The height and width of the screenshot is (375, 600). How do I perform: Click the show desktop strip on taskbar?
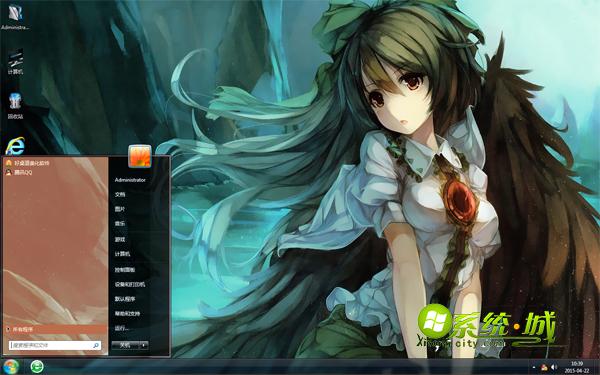(597, 367)
